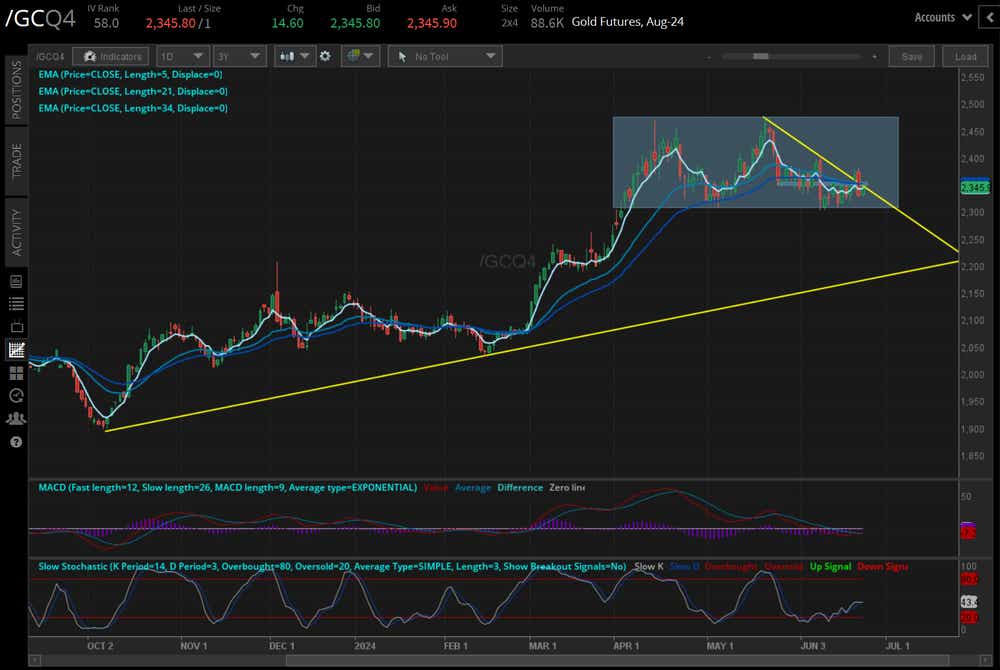Click the IV Rank value 58.0
1000x670 pixels.
(x=106, y=23)
